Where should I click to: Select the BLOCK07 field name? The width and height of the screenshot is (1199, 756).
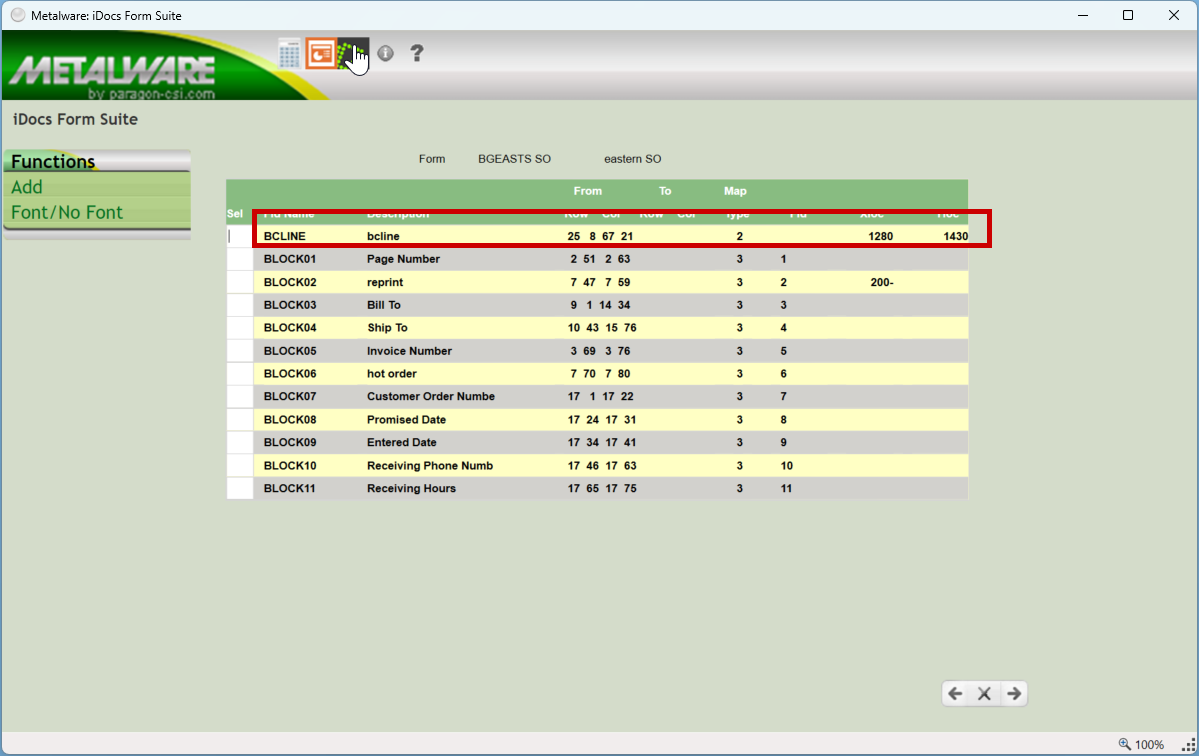pyautogui.click(x=290, y=397)
